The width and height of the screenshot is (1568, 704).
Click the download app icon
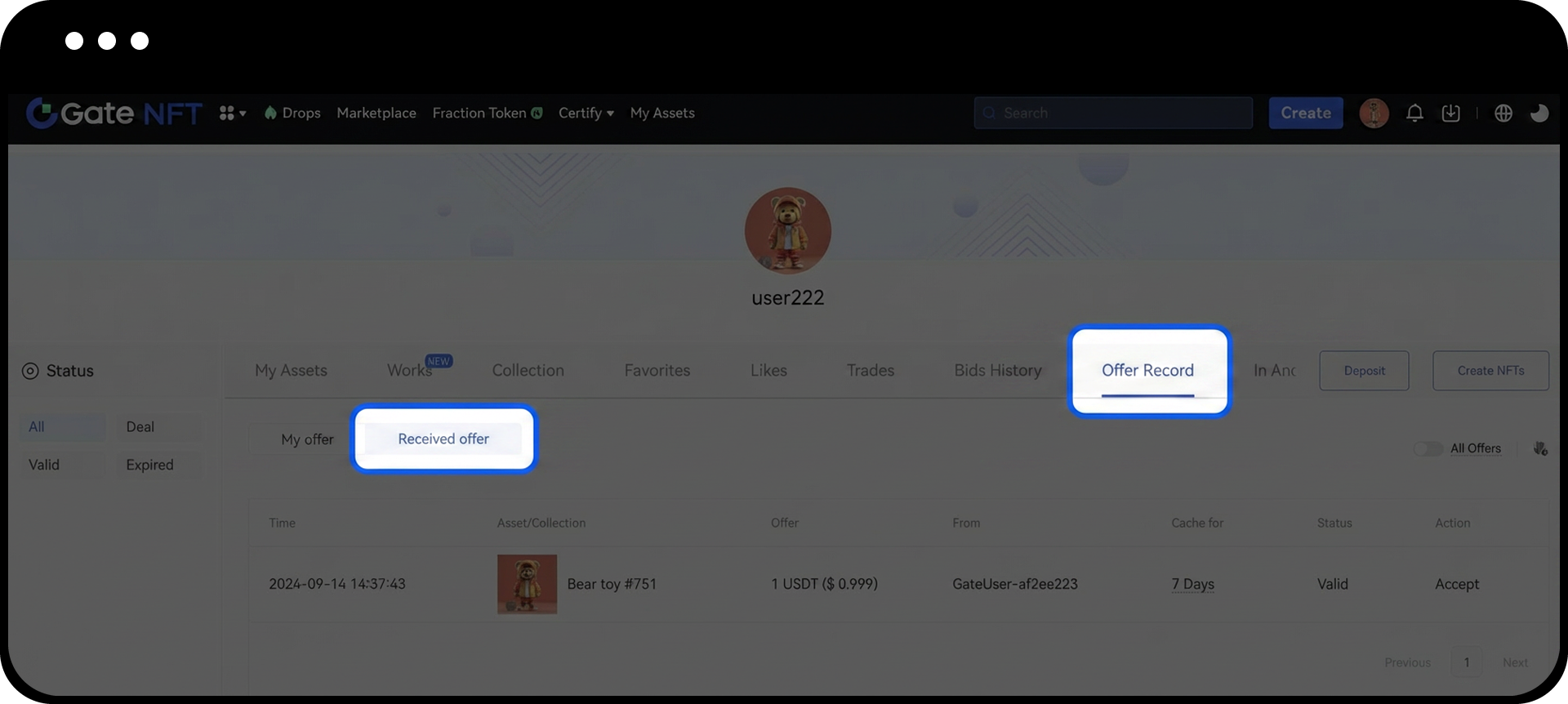[1450, 114]
